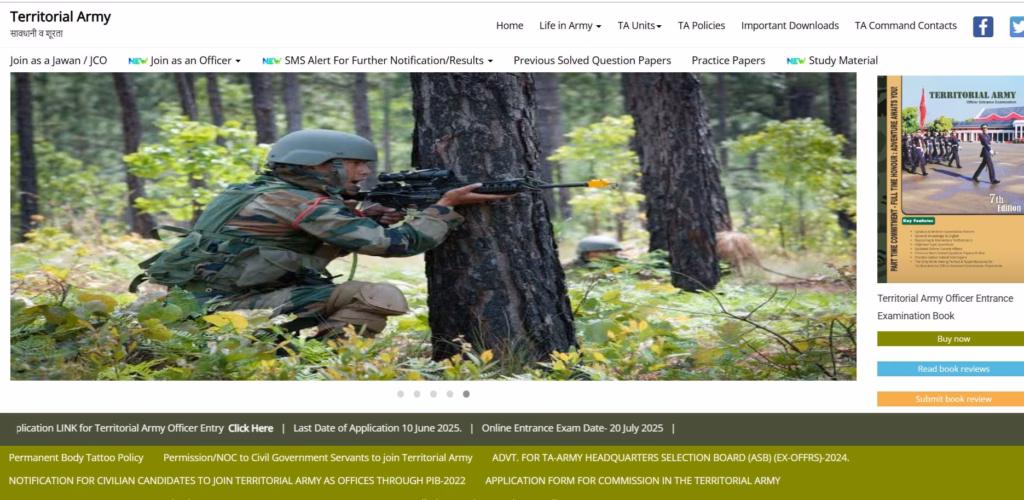The width and height of the screenshot is (1024, 500).
Task: Click 'Online Entrance Exam Date- 20 July 2025' text
Action: click(572, 428)
